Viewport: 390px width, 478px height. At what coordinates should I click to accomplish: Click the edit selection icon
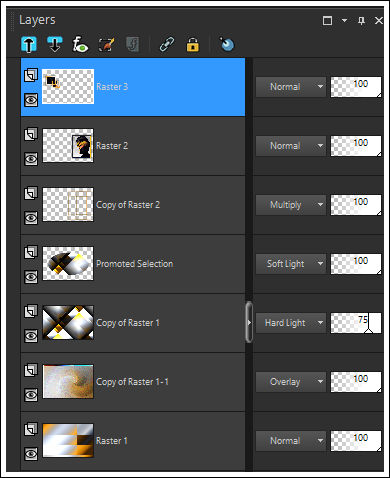[107, 44]
